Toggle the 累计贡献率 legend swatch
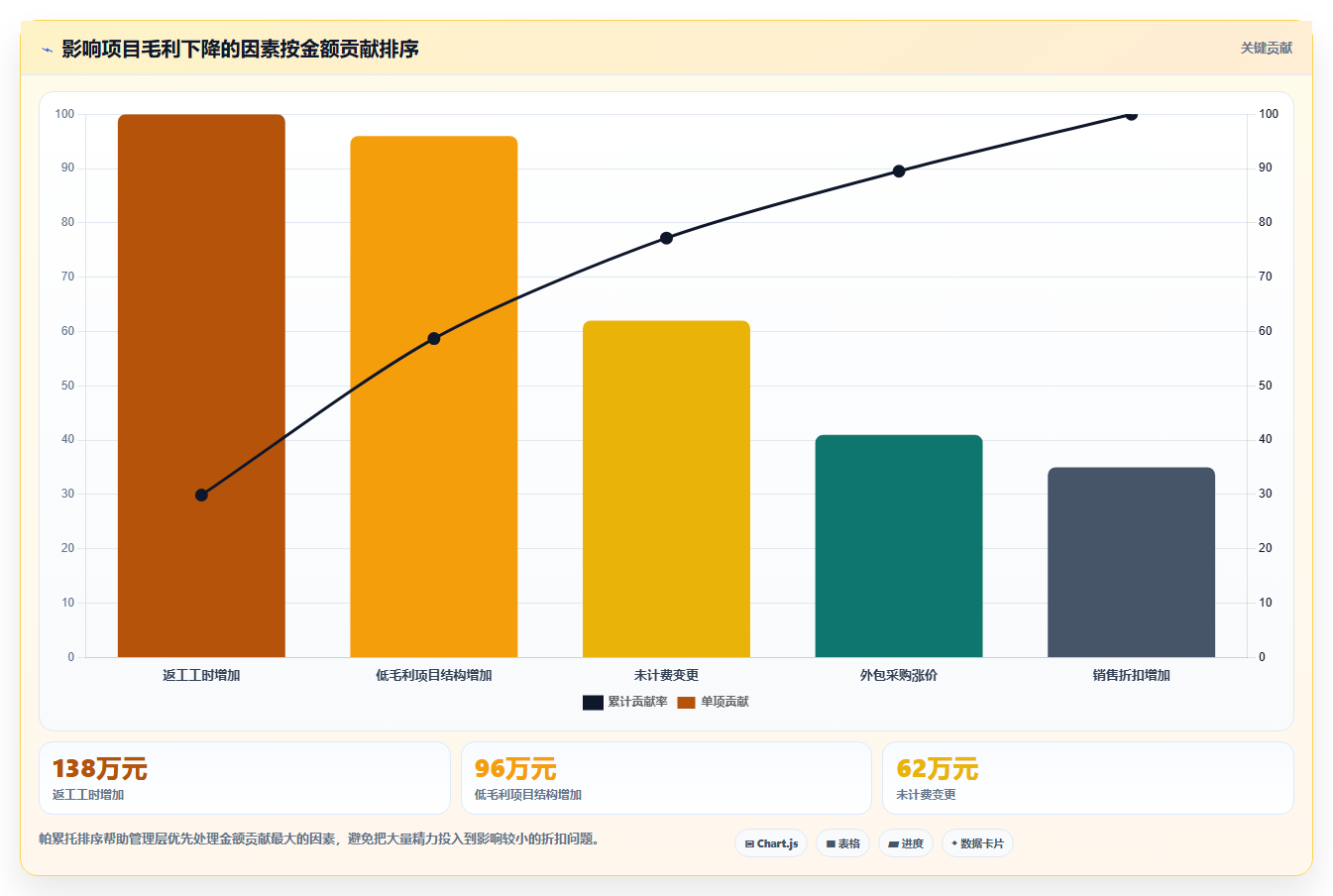The width and height of the screenshot is (1333, 896). (593, 703)
